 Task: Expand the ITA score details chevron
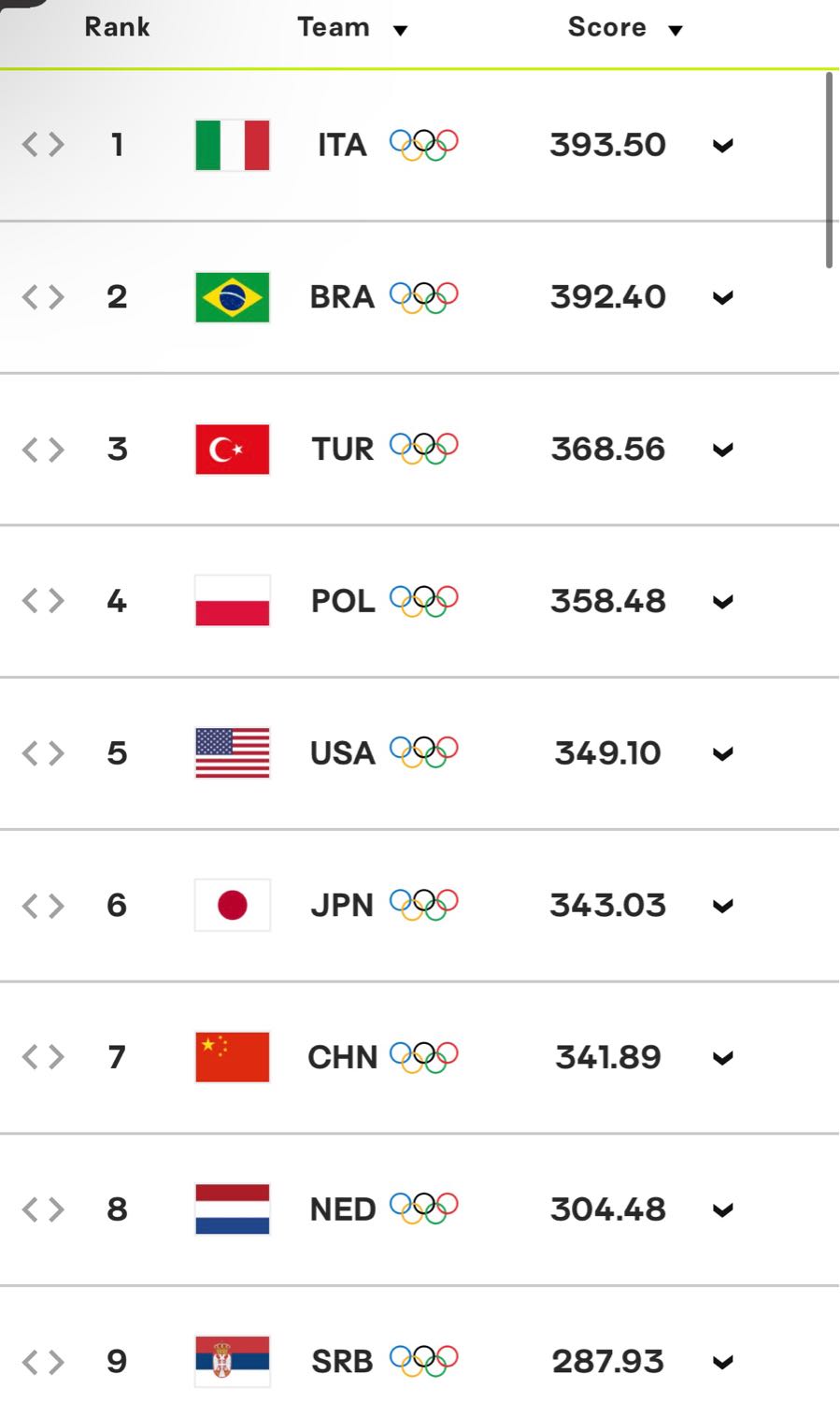click(722, 146)
